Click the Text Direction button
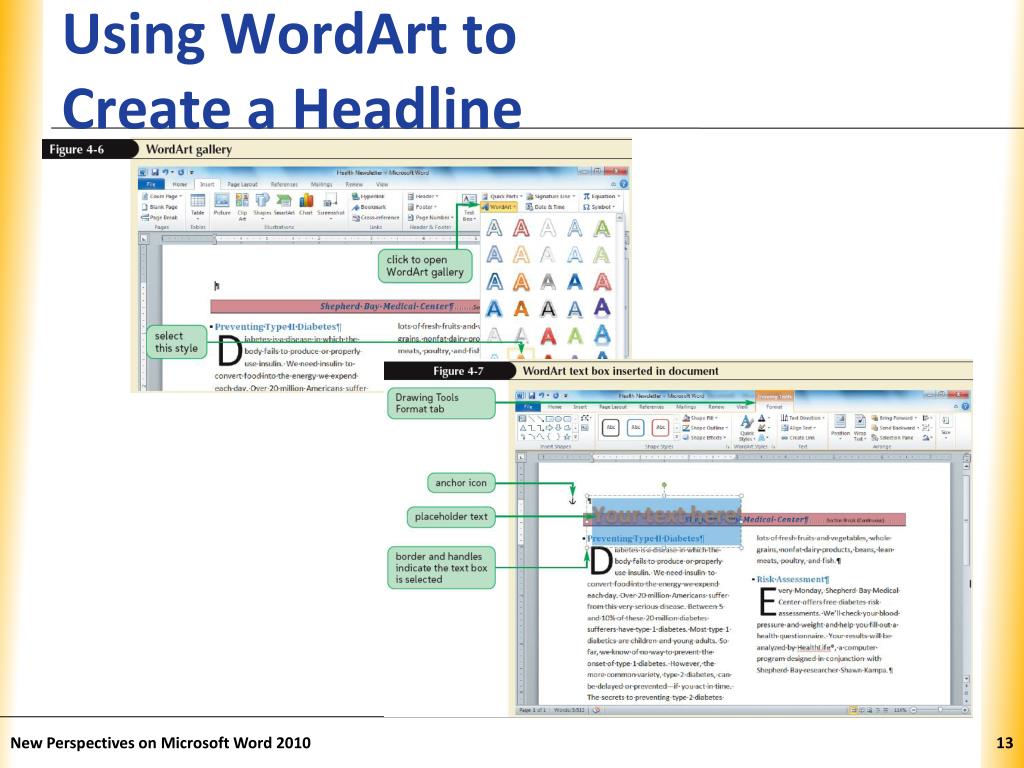 (802, 418)
